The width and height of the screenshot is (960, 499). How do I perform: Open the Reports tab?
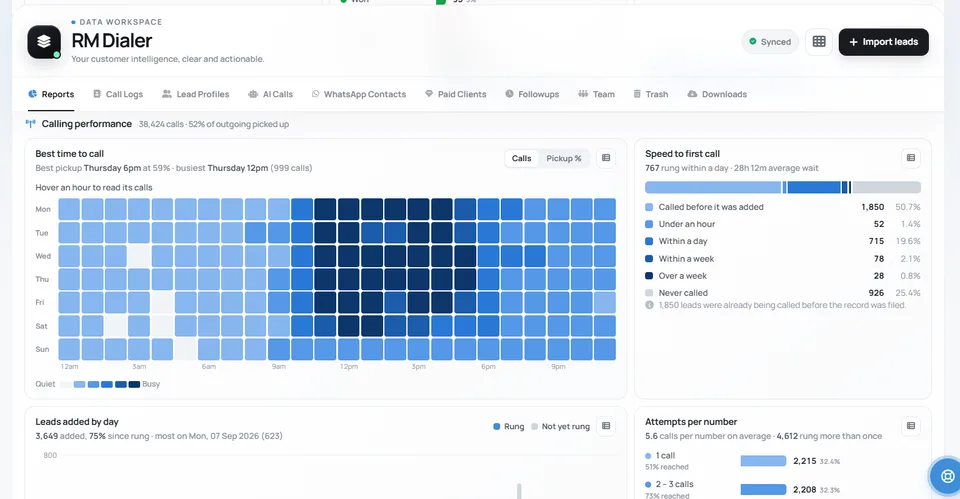pos(51,94)
